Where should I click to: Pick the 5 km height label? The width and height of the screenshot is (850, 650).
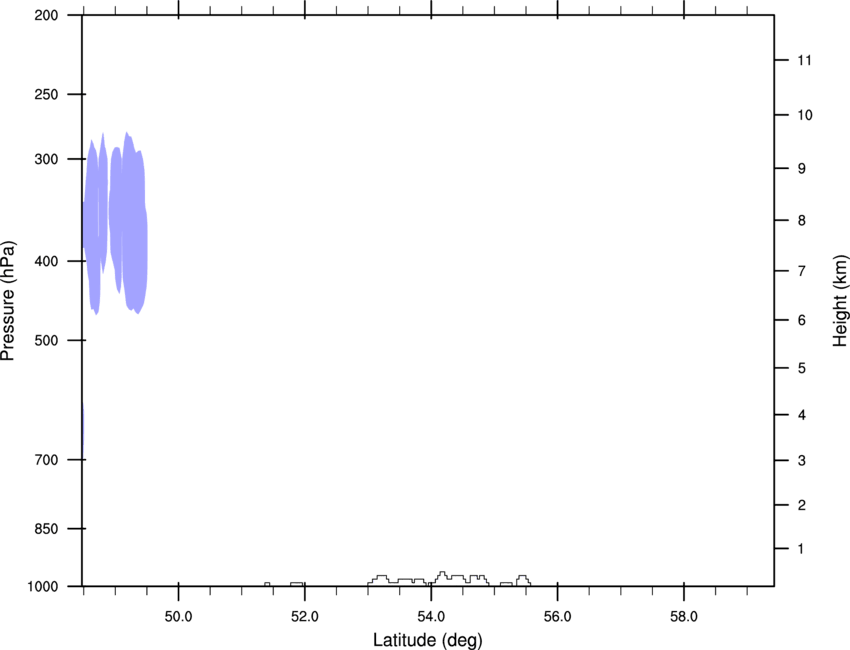point(802,369)
